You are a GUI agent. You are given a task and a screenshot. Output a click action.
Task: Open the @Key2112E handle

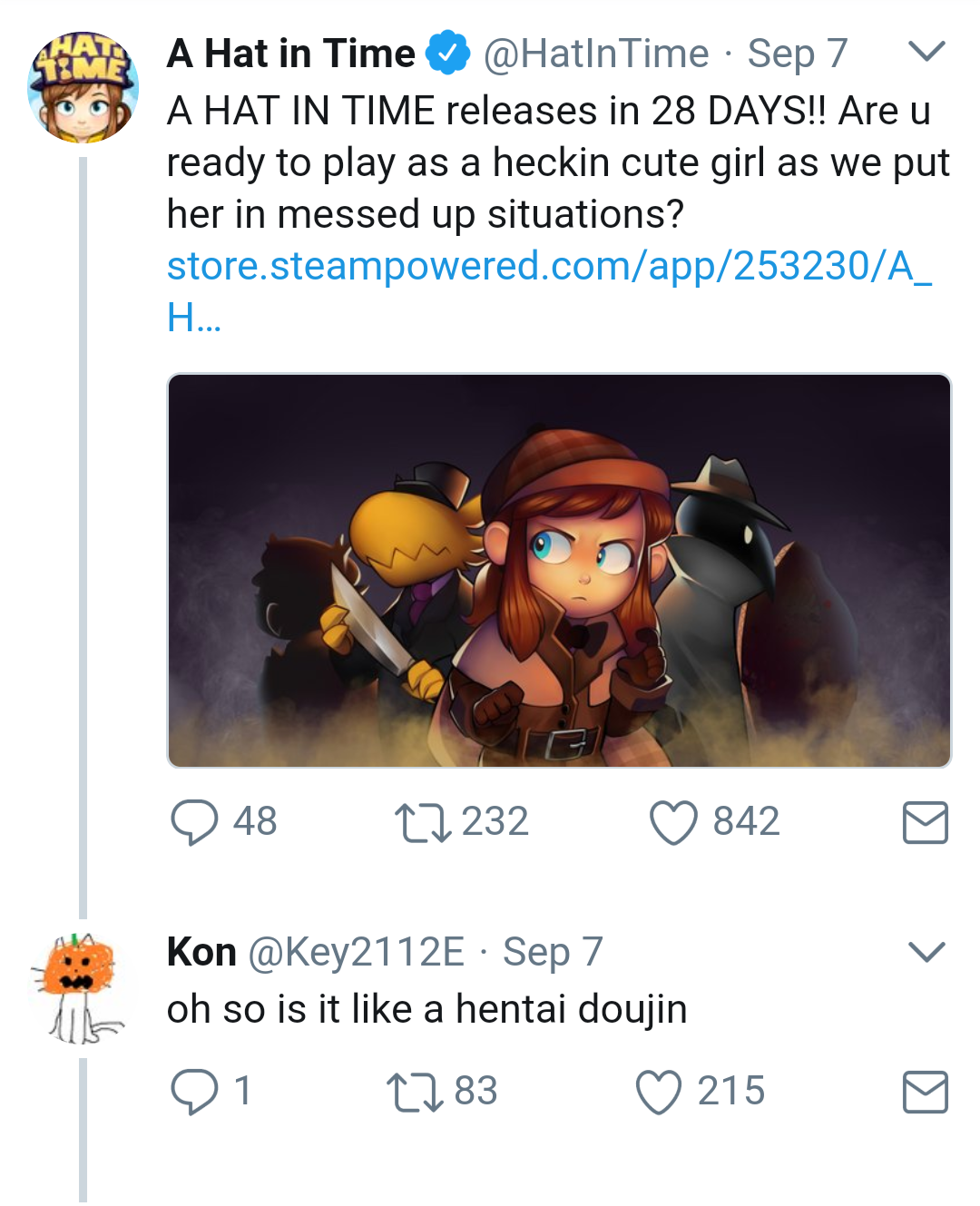click(356, 952)
